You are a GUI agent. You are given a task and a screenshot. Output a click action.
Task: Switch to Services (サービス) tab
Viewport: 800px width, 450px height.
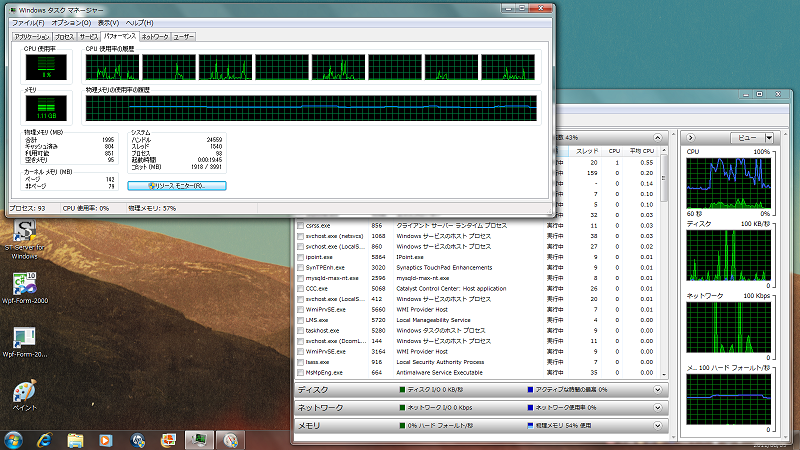coord(88,37)
